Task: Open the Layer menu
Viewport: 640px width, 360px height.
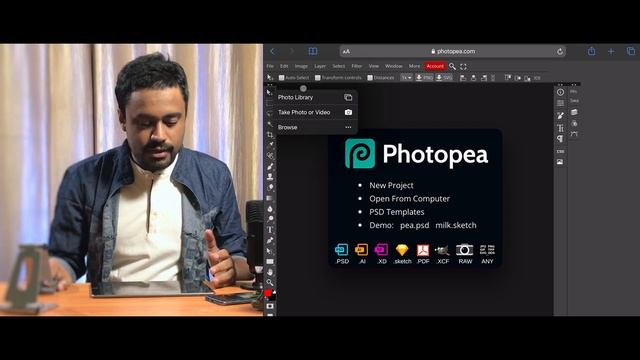Action: pyautogui.click(x=320, y=66)
